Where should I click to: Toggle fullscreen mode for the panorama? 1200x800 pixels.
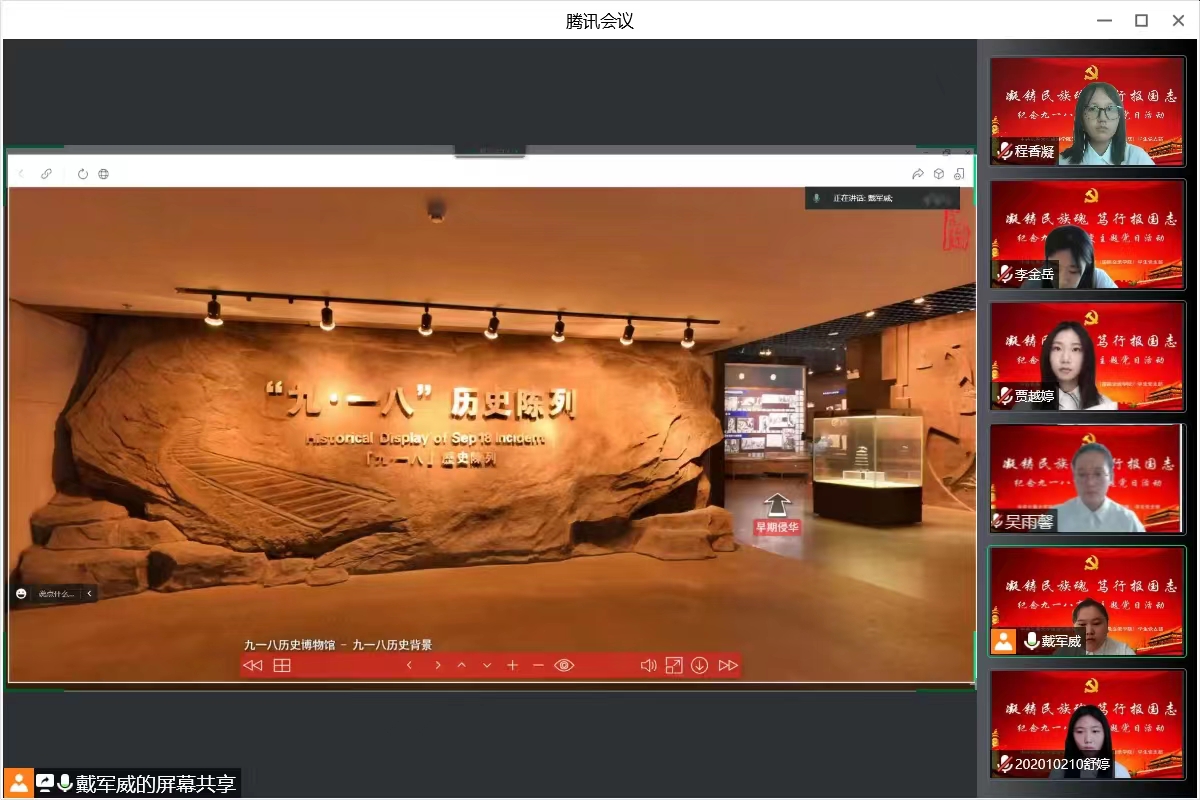674,665
